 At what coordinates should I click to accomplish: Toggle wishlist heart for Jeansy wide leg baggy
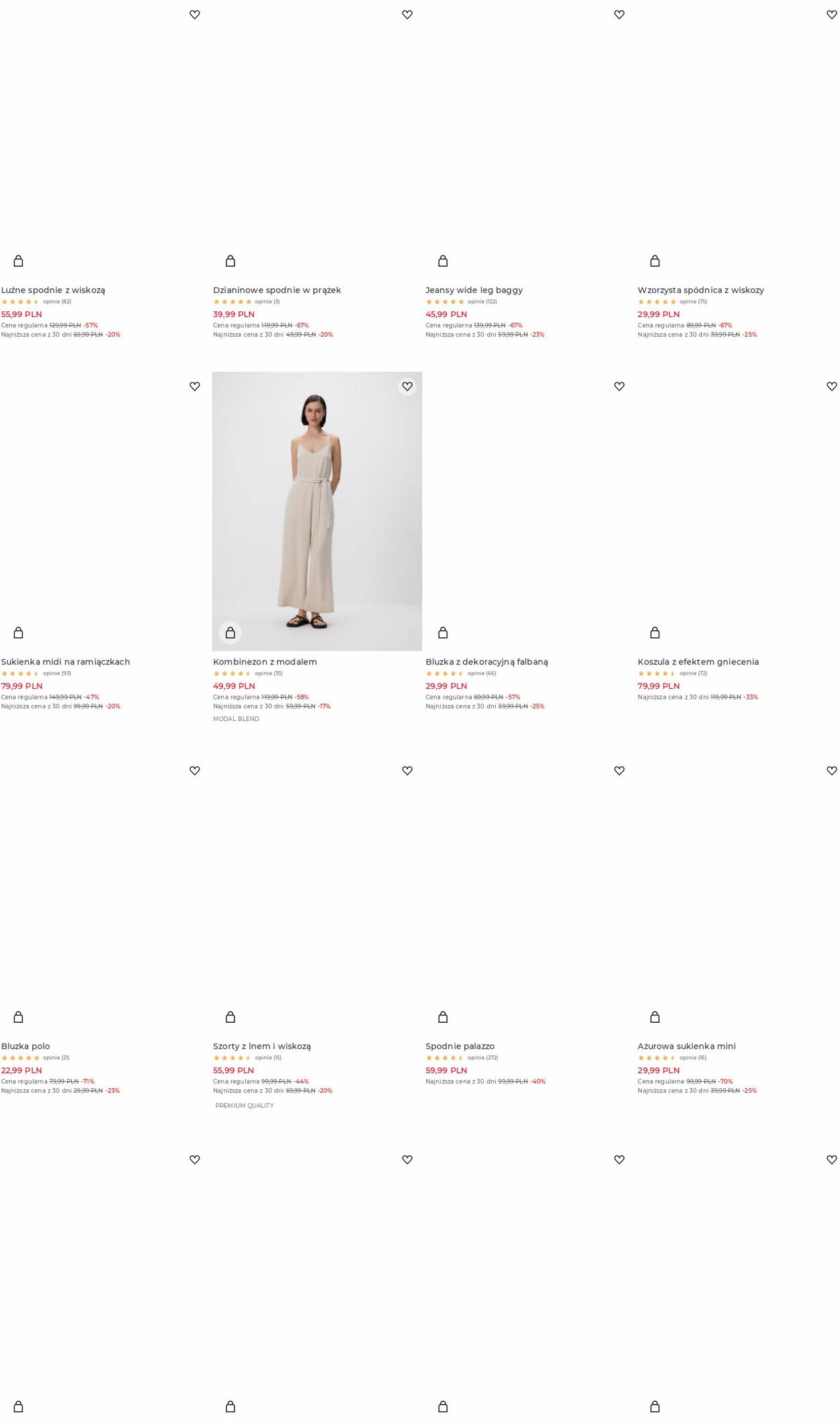(x=620, y=15)
